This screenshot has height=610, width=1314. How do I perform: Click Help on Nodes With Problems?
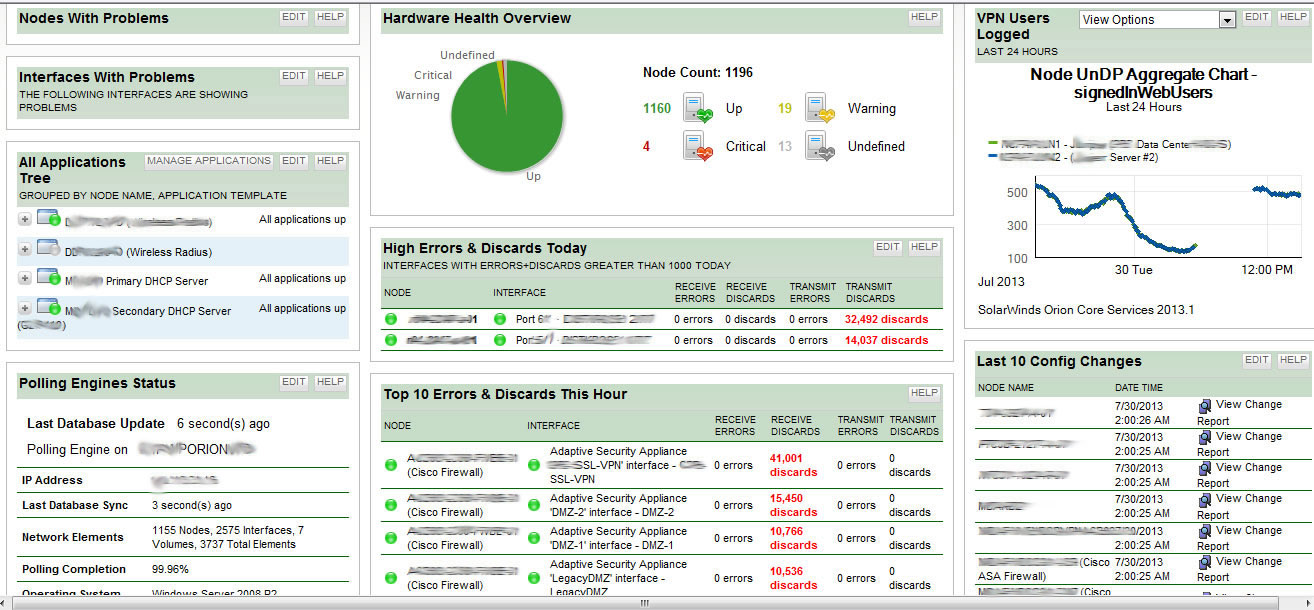coord(330,17)
